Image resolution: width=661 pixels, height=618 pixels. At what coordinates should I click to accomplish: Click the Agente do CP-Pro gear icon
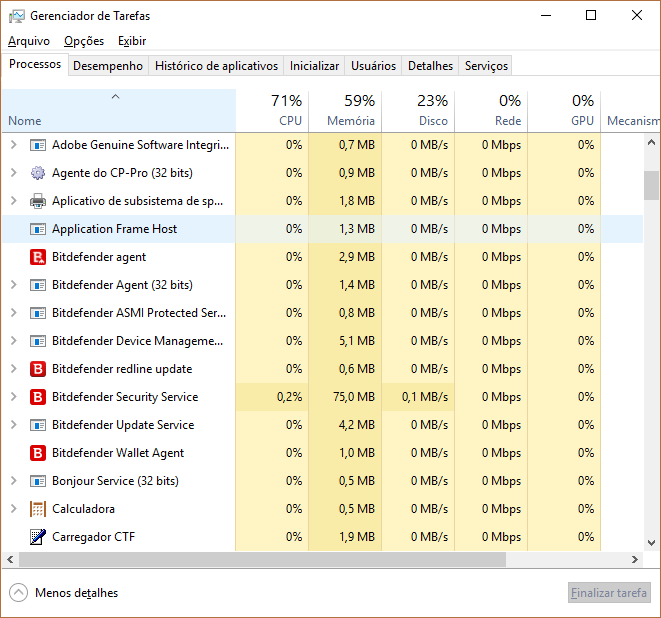click(x=38, y=173)
